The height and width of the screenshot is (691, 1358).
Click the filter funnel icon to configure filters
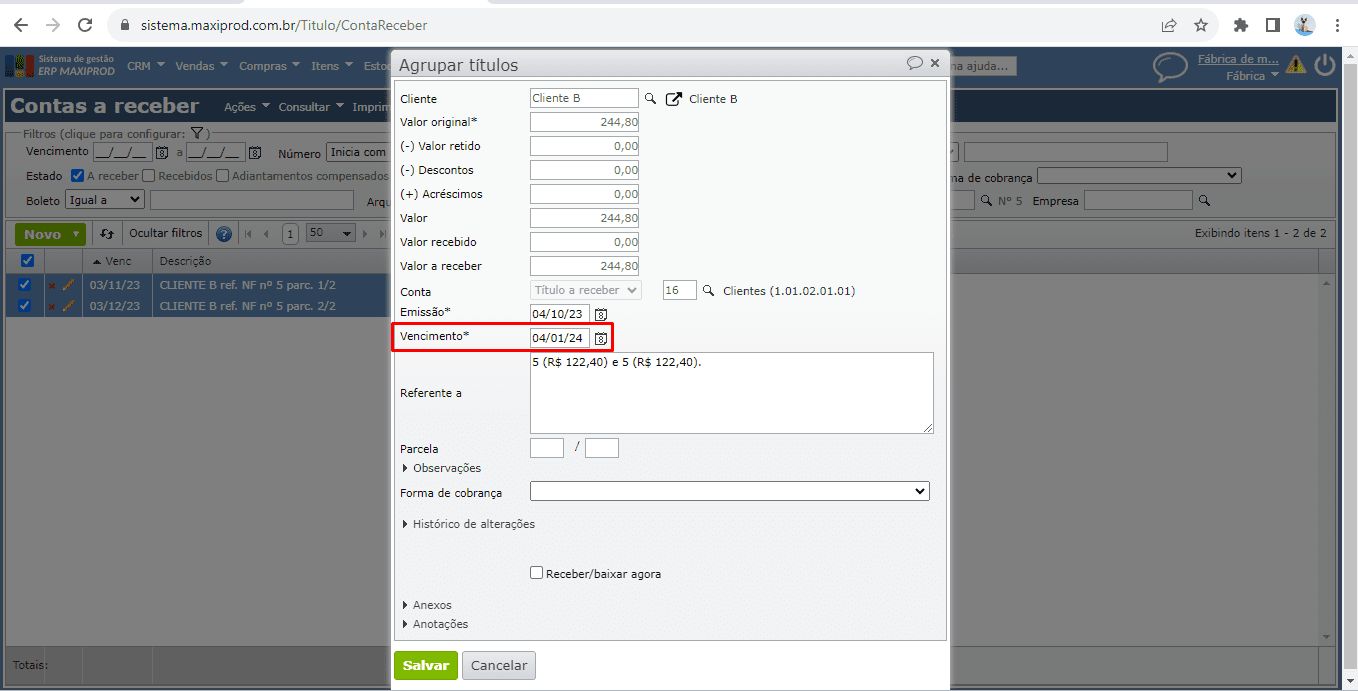197,133
